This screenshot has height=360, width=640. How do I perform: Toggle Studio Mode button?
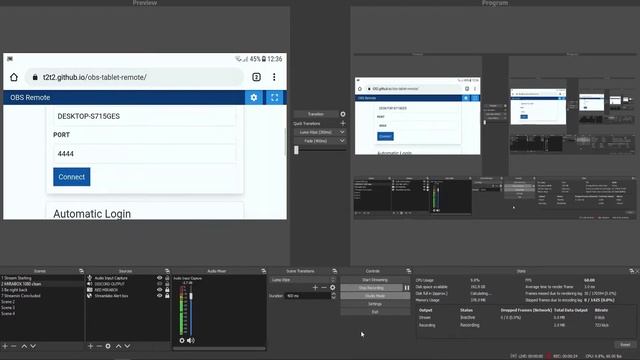(x=375, y=296)
